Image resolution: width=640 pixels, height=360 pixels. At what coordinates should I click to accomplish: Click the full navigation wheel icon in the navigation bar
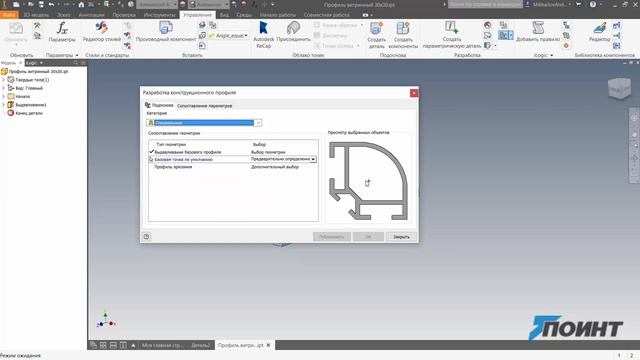click(634, 118)
